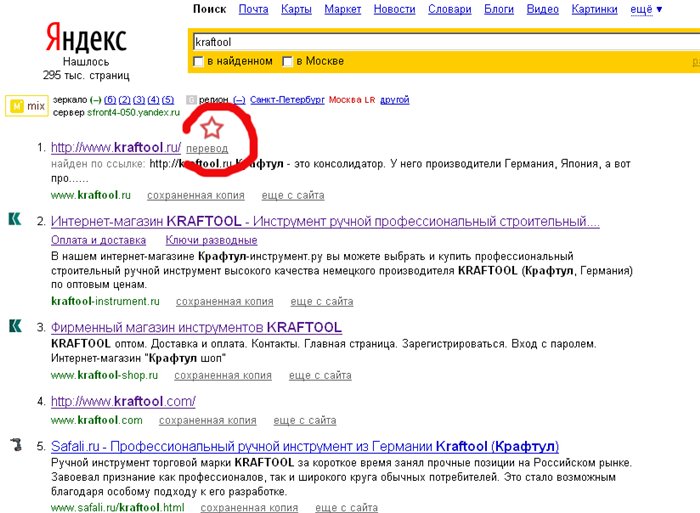This screenshot has width=700, height=513.
Task: Open 'Фирменный магазин инструментов KRAFTOOL' result
Action: tap(196, 327)
